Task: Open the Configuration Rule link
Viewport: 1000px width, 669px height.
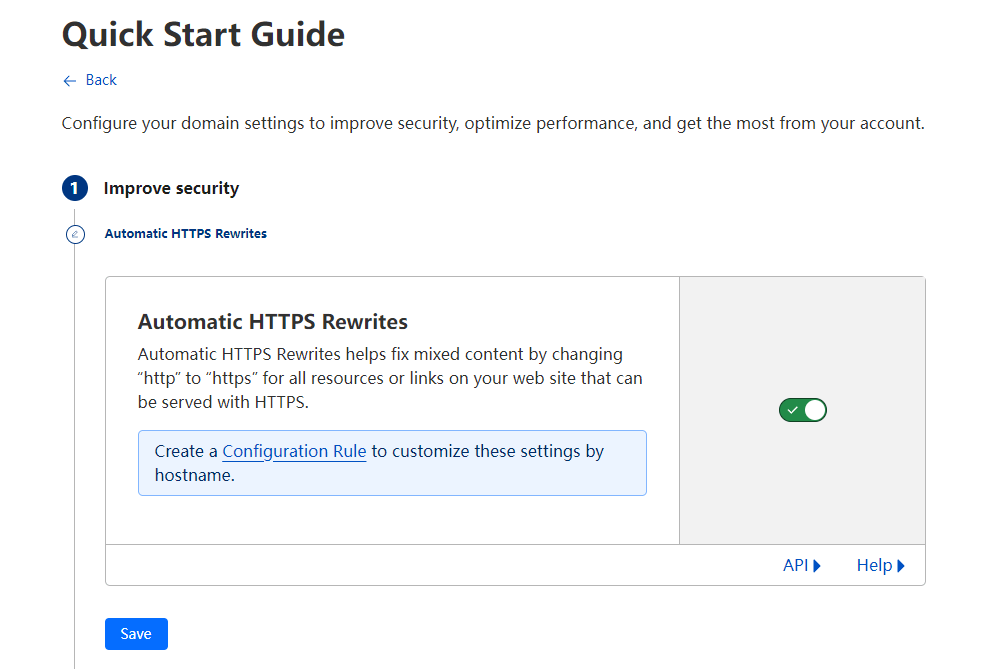Action: pos(294,451)
